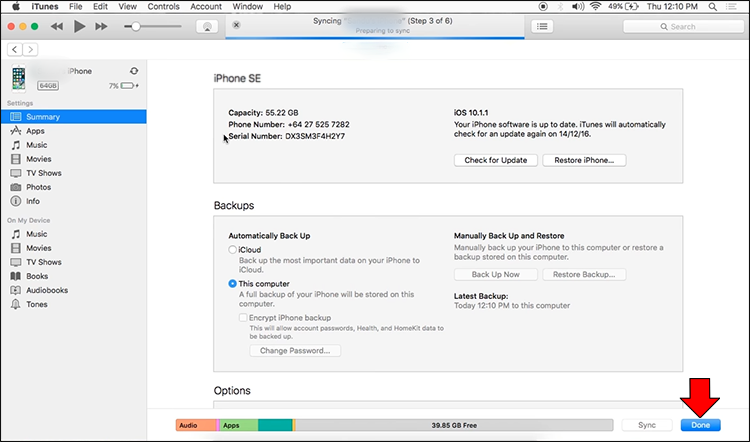The image size is (750, 442).
Task: Click the Wi-Fi menu bar icon
Action: (596, 6)
